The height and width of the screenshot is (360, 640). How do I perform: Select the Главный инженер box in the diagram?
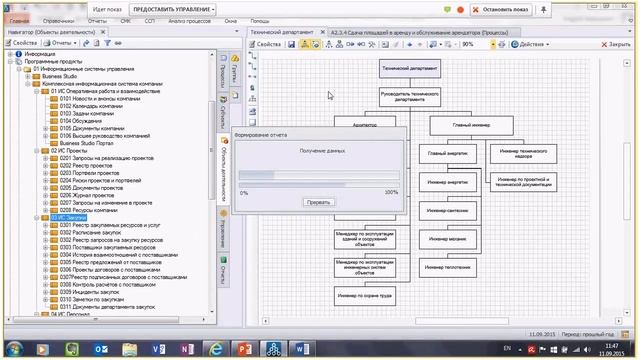[x=471, y=125]
